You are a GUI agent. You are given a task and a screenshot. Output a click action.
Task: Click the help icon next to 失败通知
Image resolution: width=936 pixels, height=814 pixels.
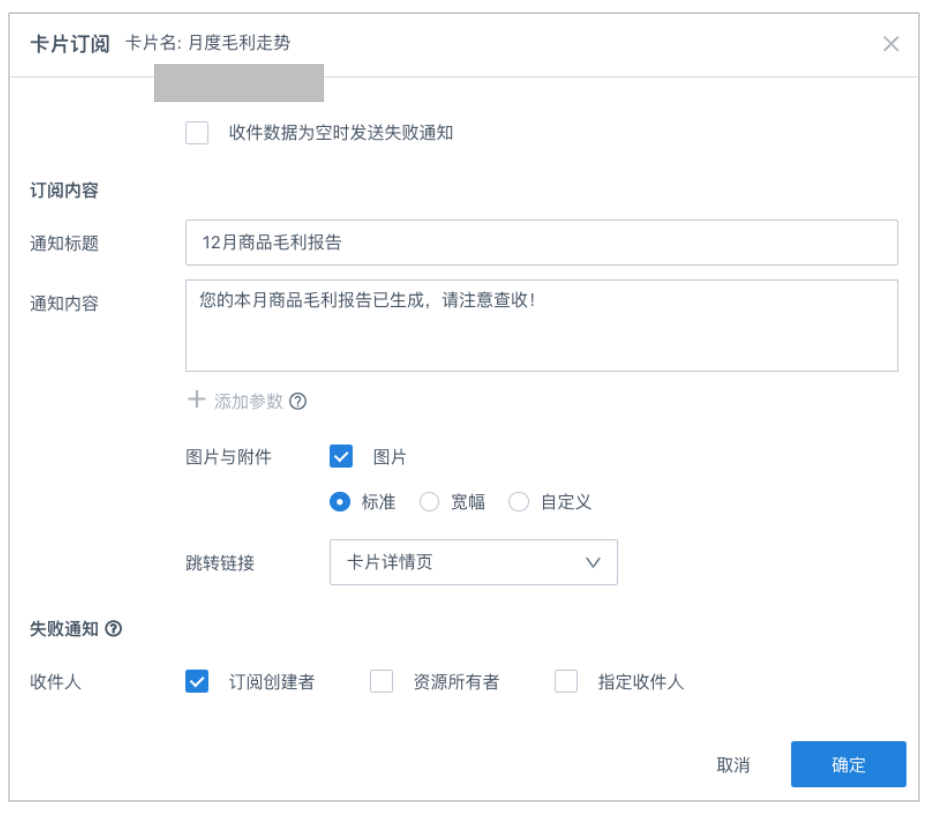[114, 629]
